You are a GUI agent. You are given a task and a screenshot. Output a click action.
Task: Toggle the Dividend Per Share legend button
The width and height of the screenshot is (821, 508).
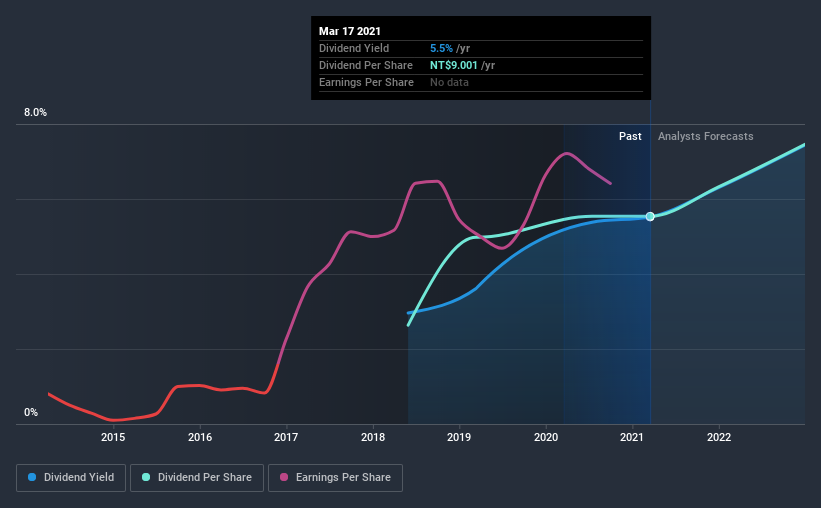pos(197,478)
